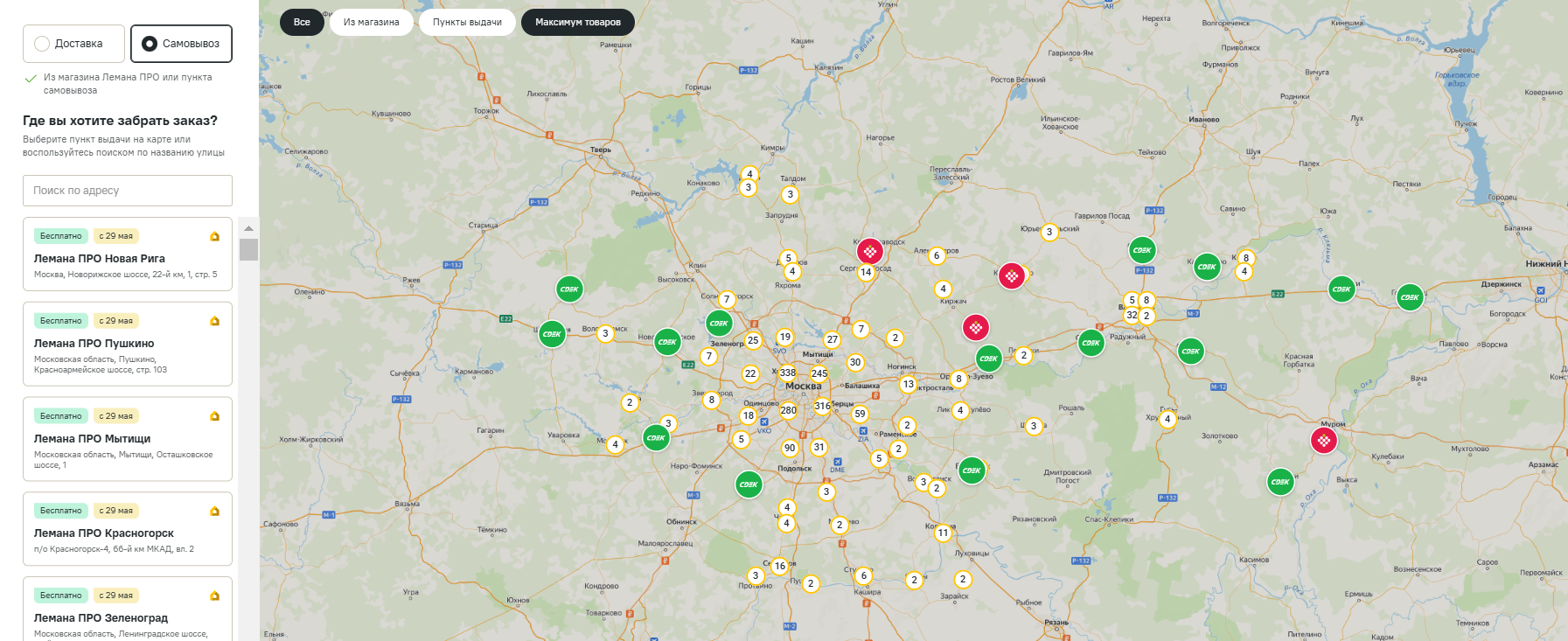Screen dimensions: 1568x641
Task: Click store icon on Зеленоград card
Action: click(x=214, y=596)
